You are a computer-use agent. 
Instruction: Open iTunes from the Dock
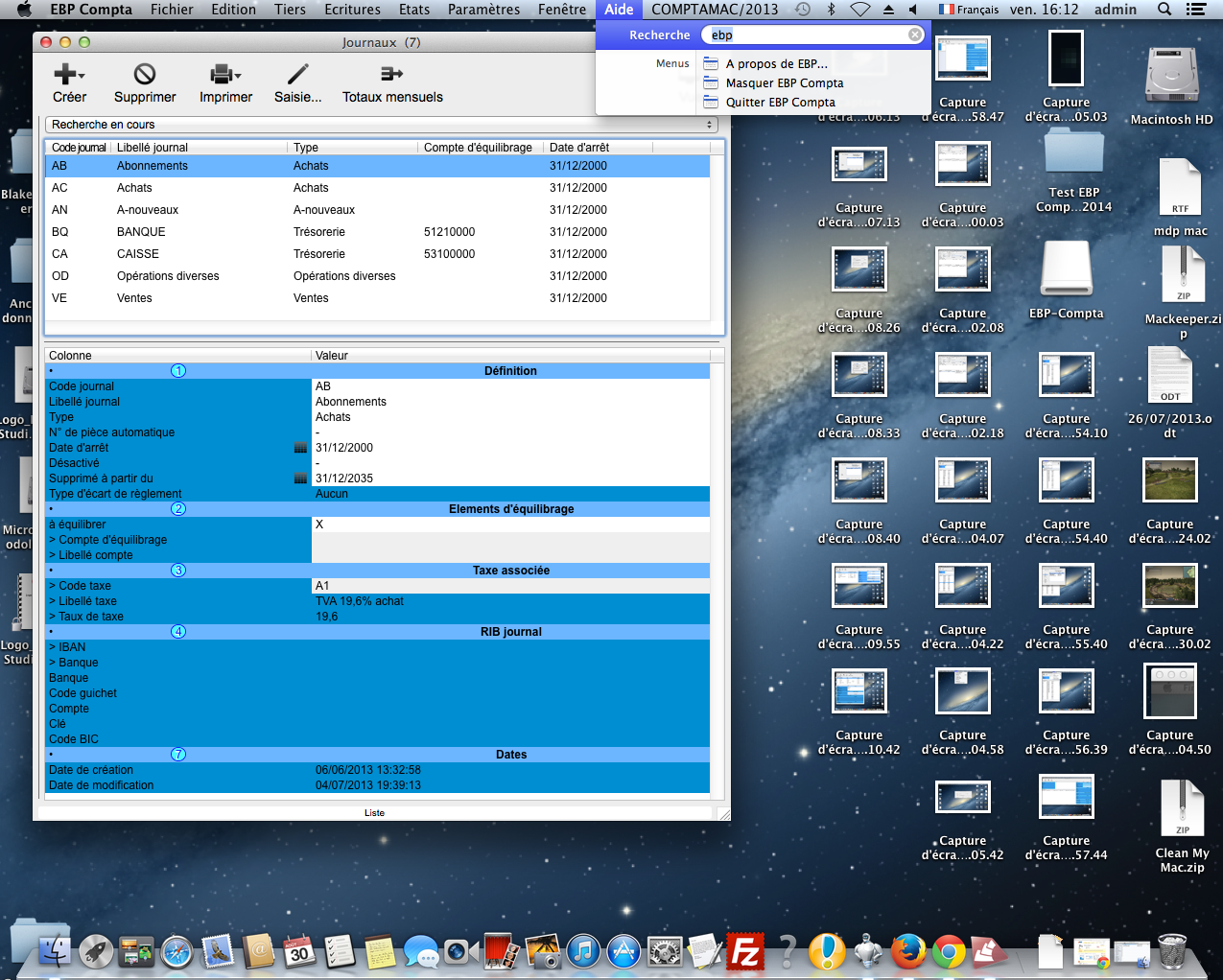583,952
